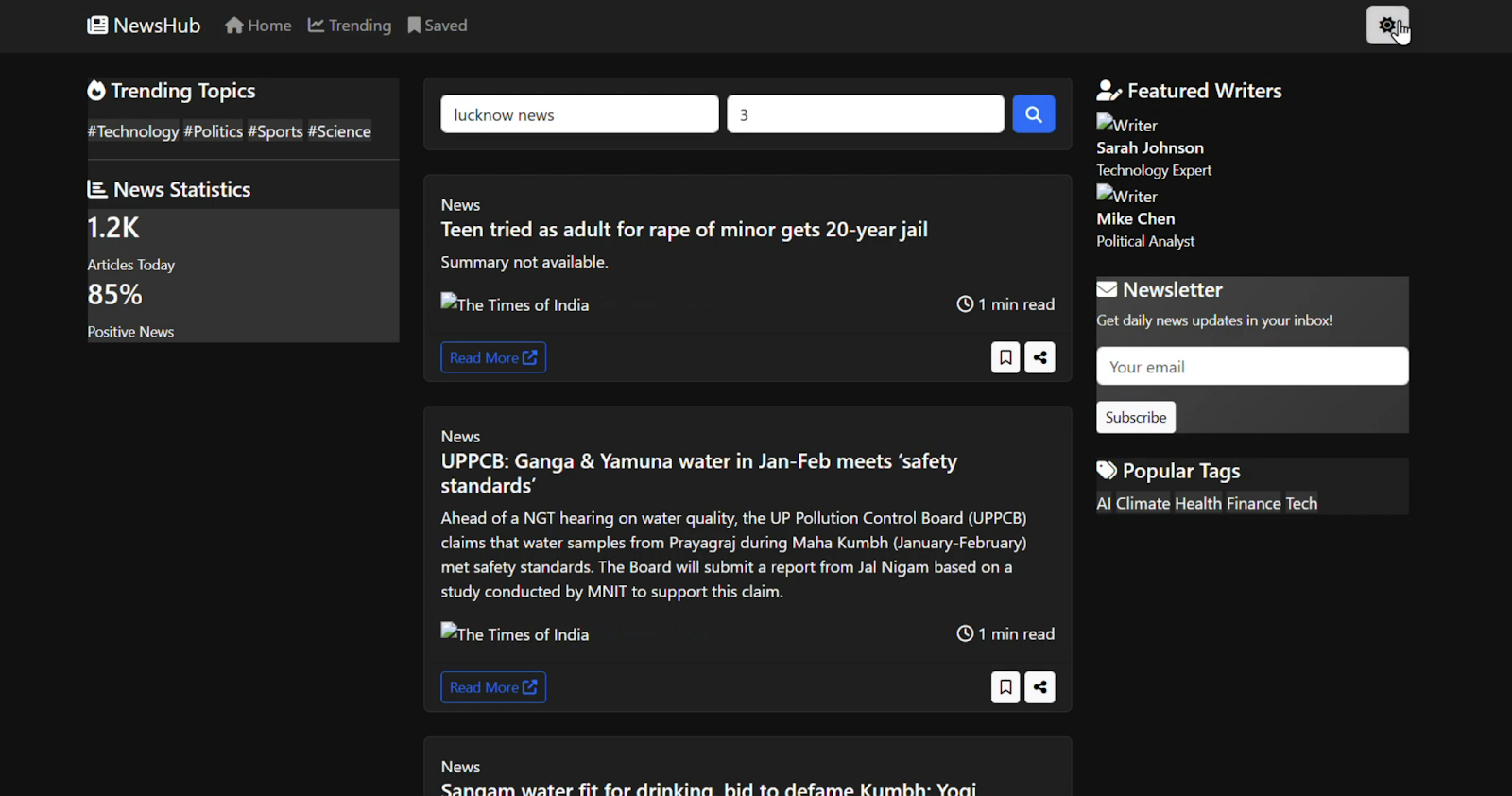This screenshot has width=1512, height=796.
Task: Click Read More on first article
Action: [492, 357]
